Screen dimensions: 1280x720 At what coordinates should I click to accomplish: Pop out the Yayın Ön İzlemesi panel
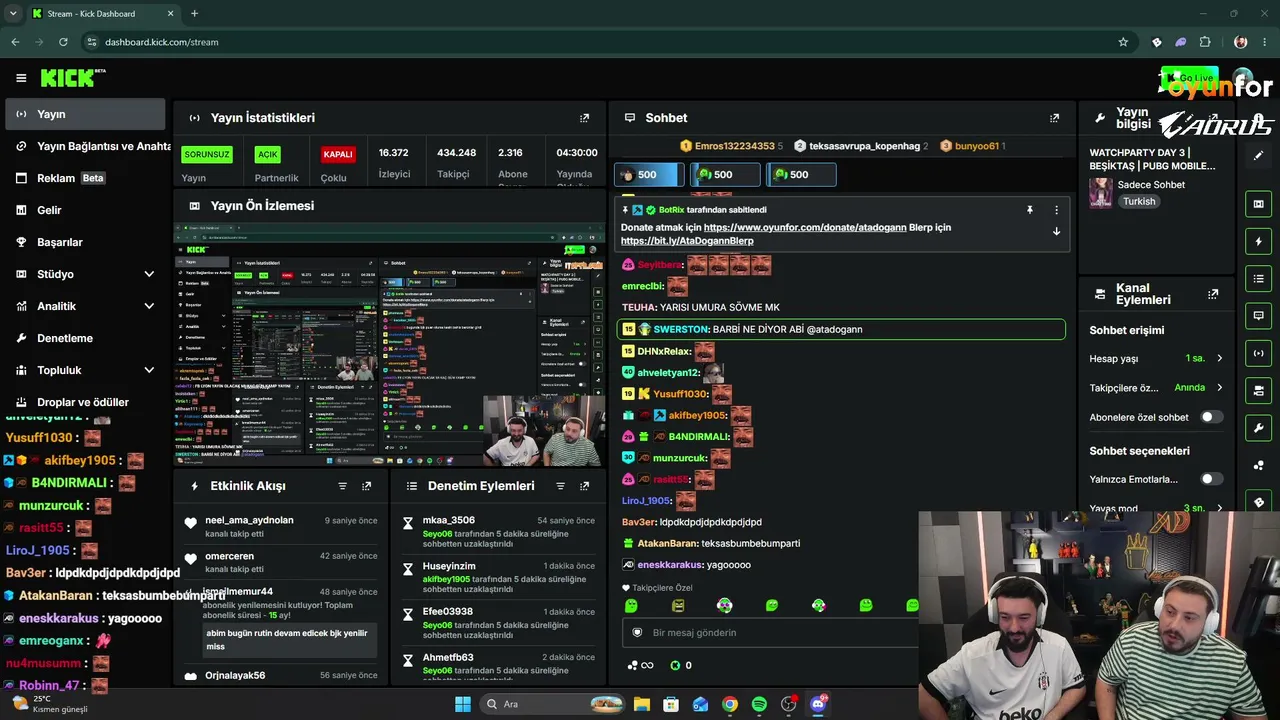(x=585, y=206)
